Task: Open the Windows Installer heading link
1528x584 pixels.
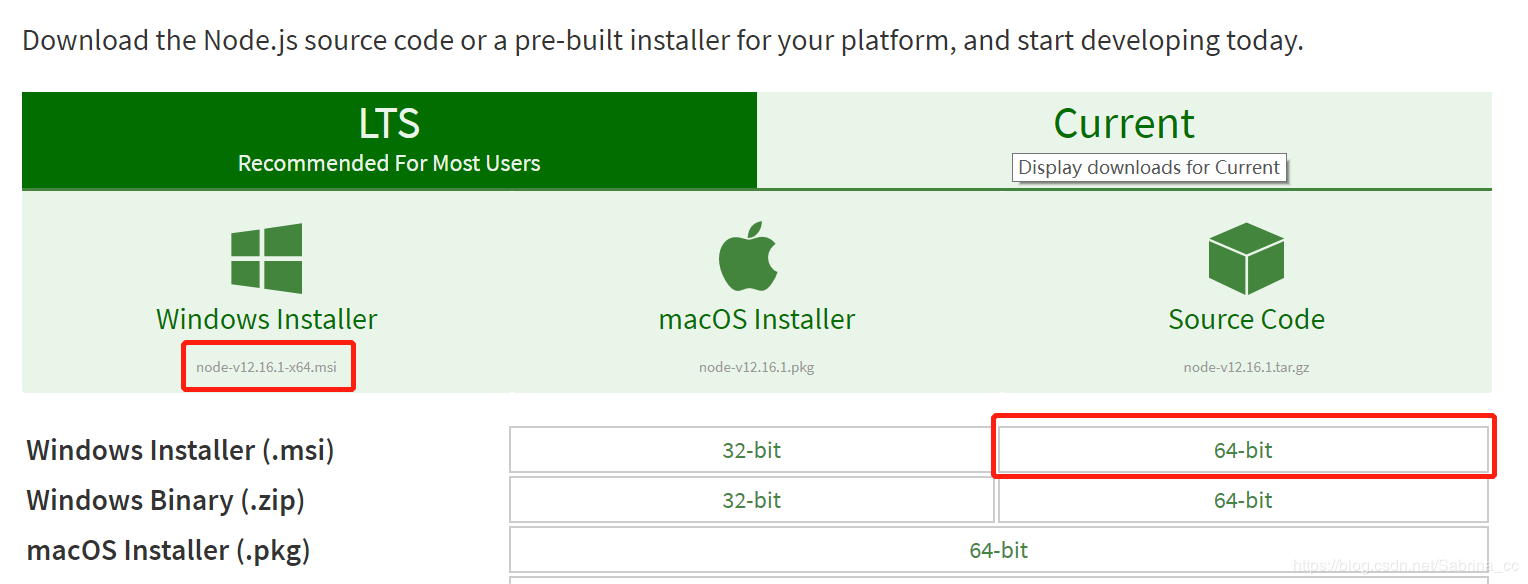Action: [266, 319]
